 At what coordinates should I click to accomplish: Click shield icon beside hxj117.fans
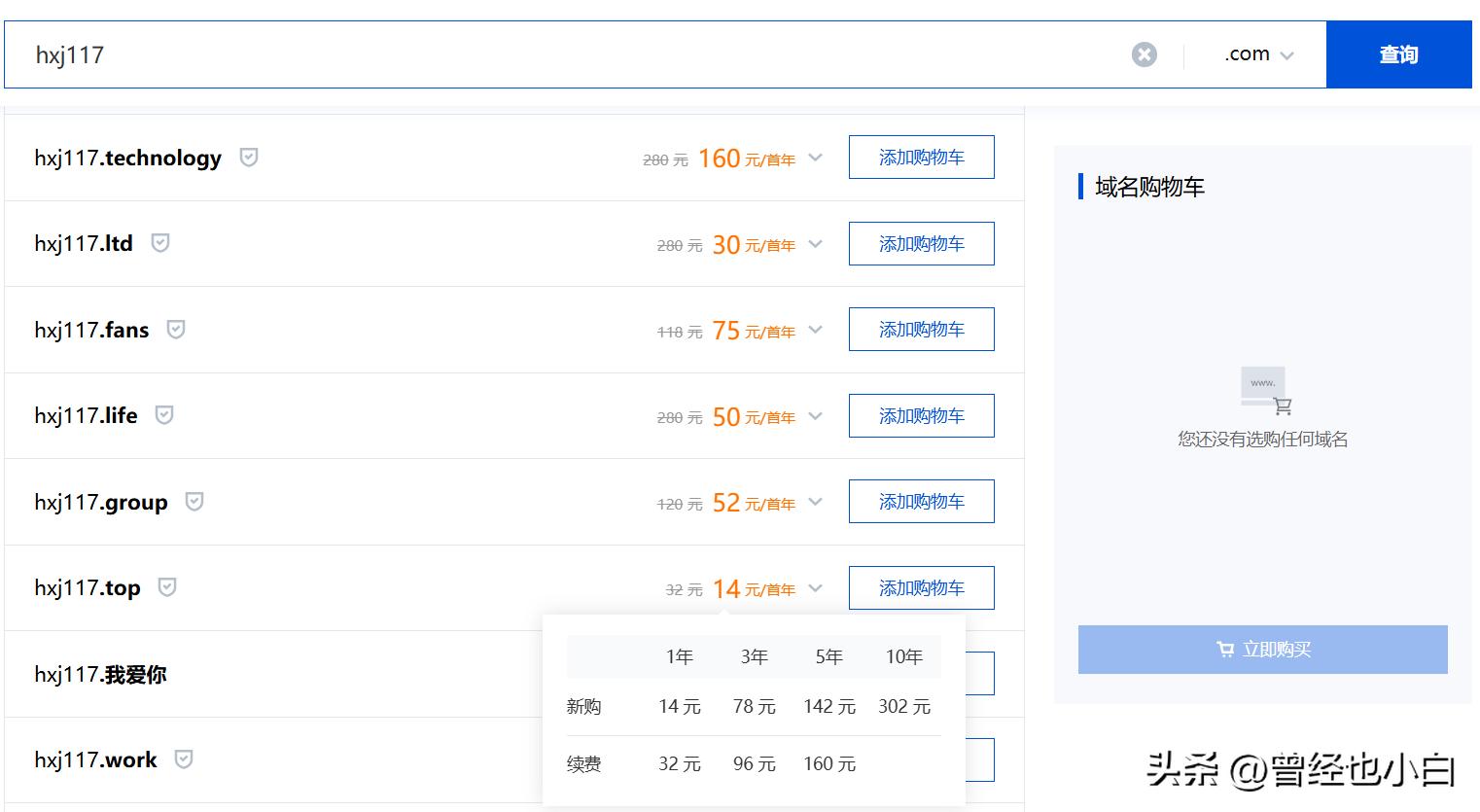click(x=176, y=330)
